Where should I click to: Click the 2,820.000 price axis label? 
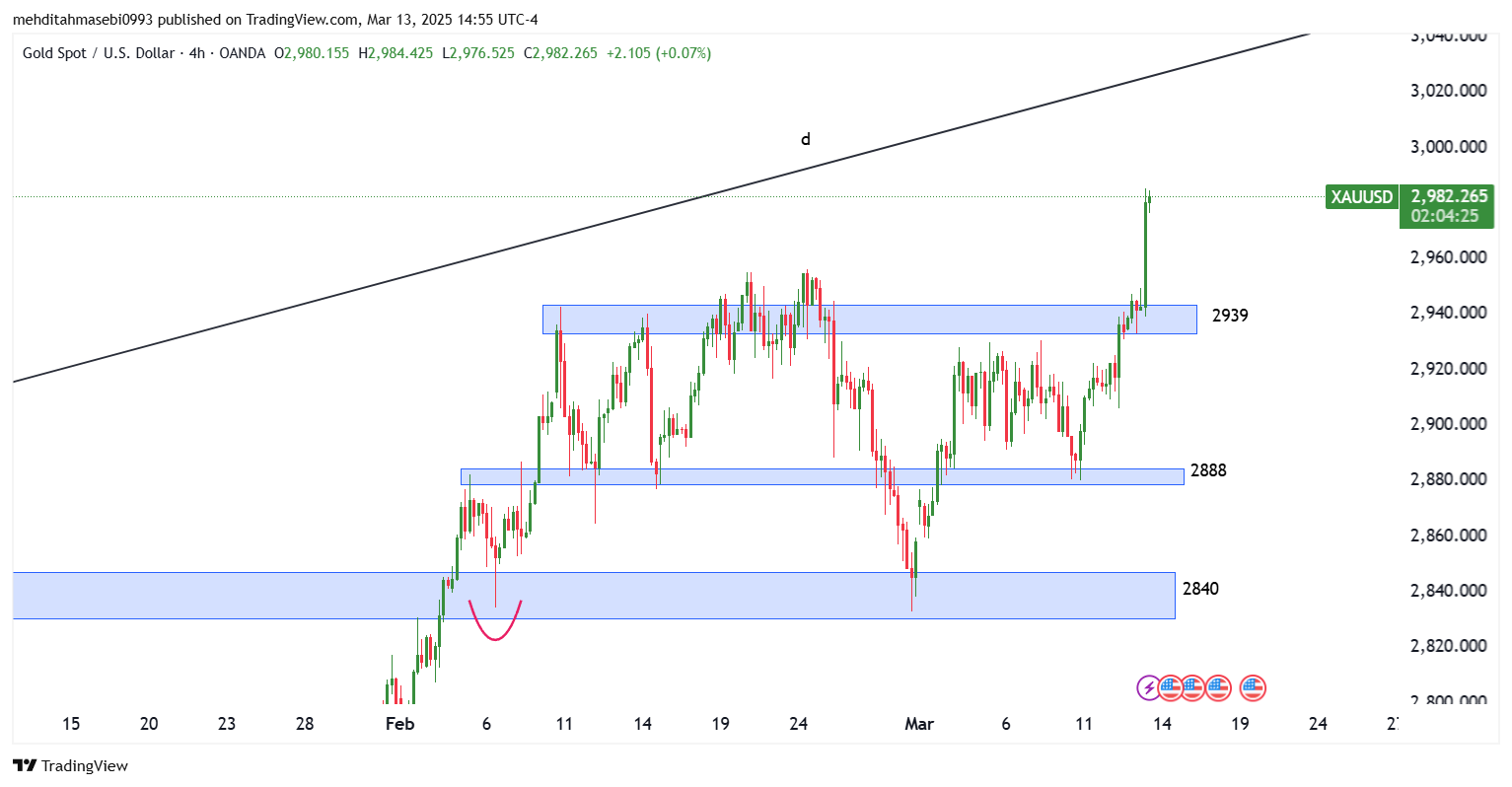[1448, 646]
